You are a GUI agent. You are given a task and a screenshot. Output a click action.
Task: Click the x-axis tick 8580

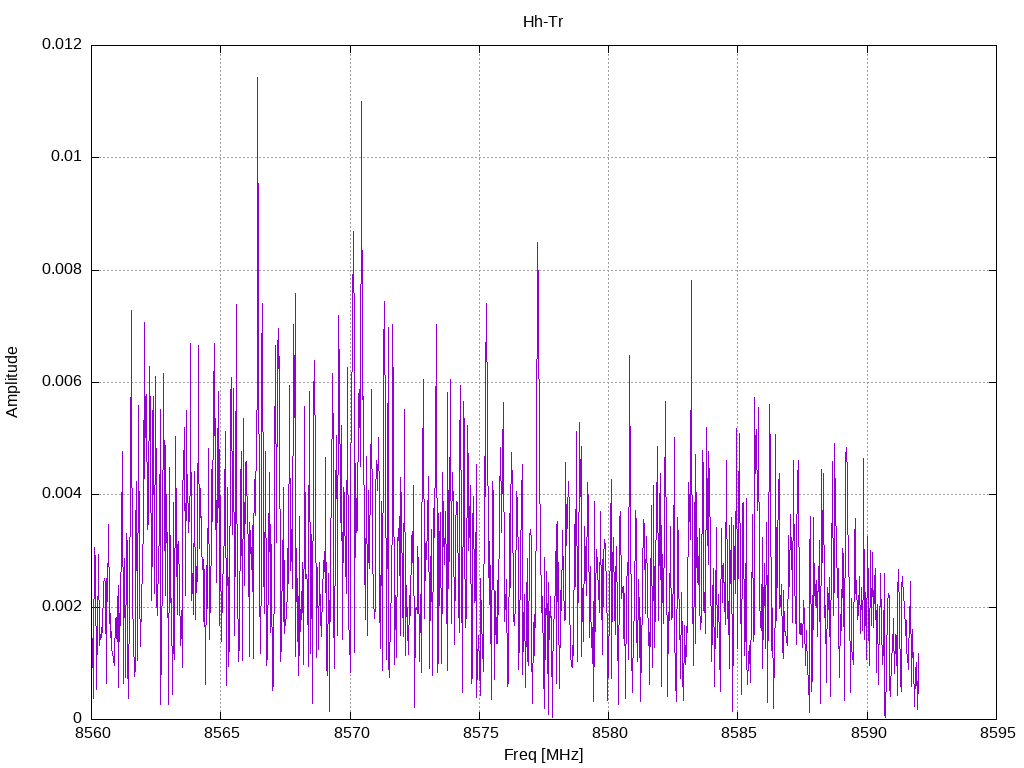(x=609, y=733)
